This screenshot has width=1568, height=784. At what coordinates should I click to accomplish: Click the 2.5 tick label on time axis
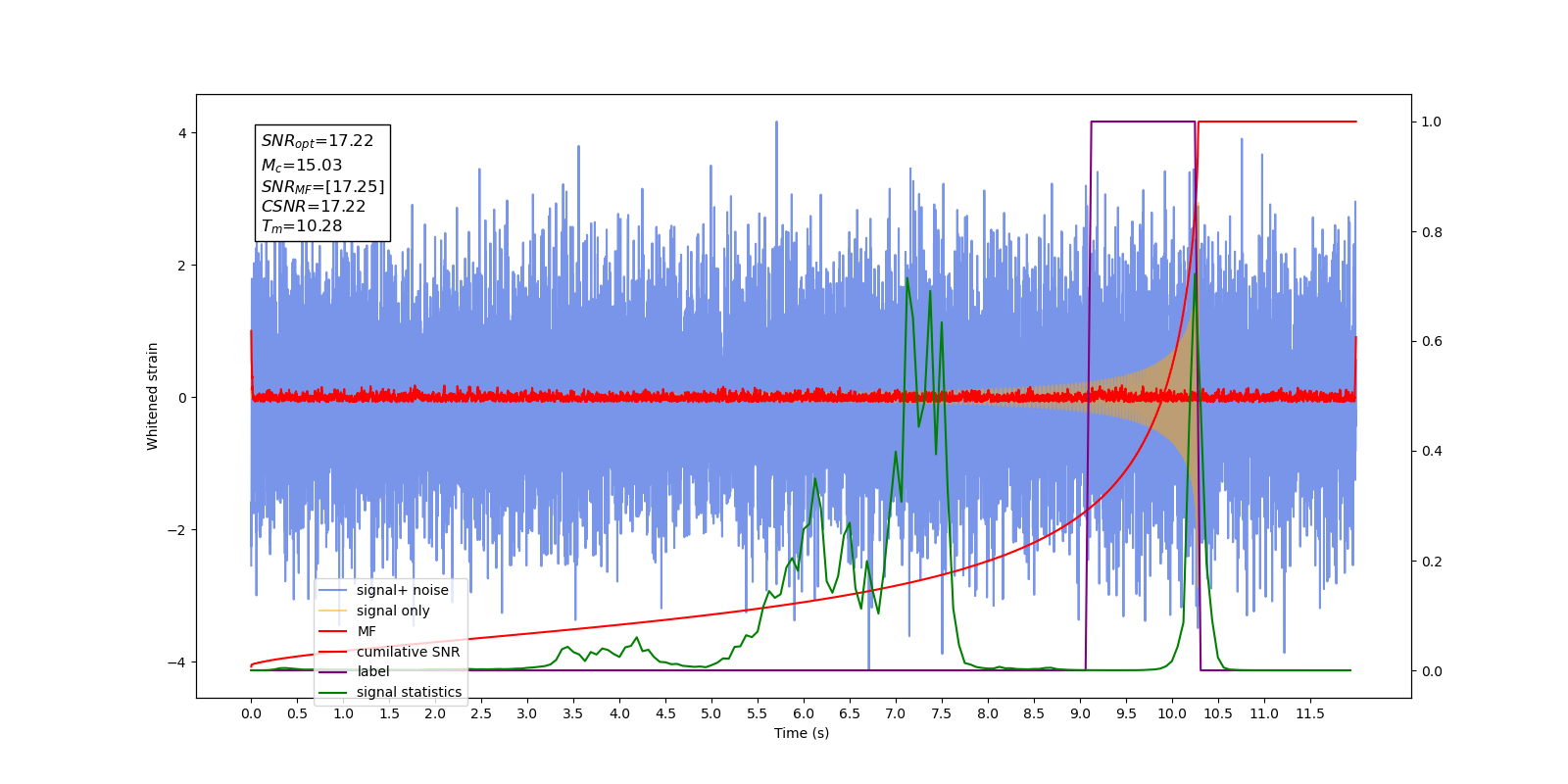[x=481, y=713]
